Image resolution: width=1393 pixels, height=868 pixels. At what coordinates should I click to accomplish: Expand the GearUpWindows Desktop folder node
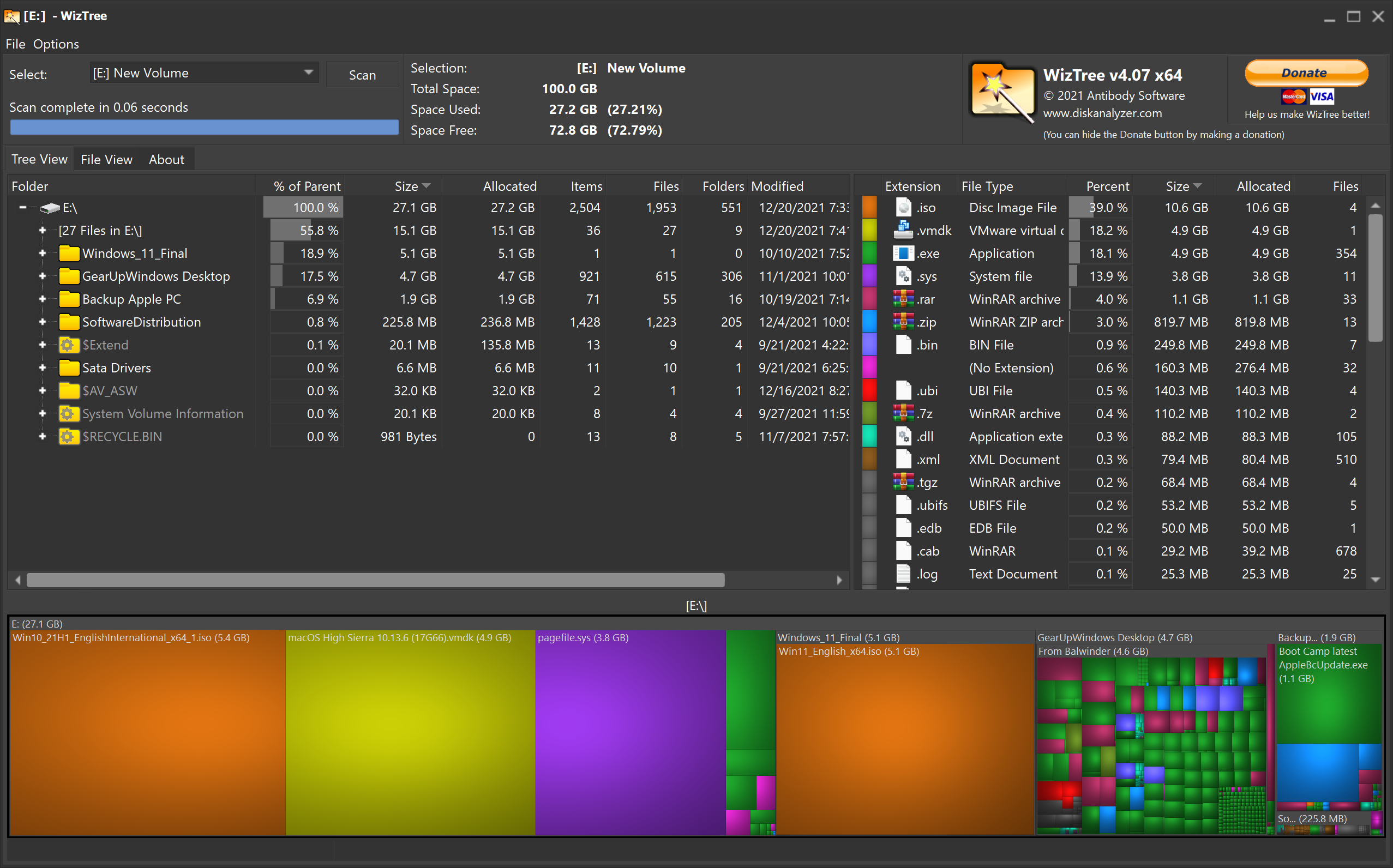click(42, 276)
